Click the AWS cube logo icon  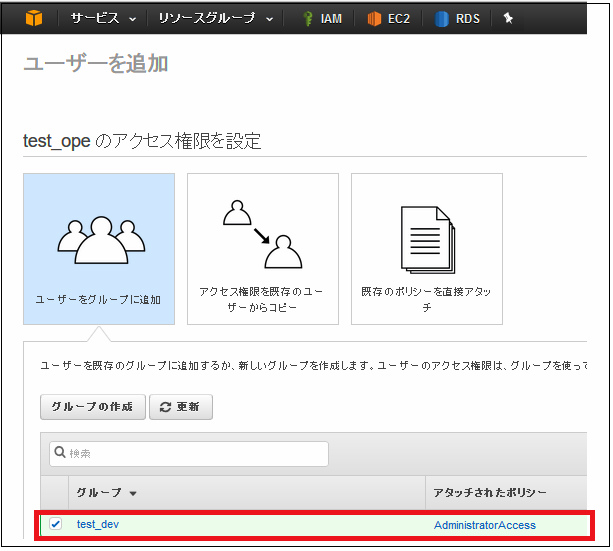point(34,18)
